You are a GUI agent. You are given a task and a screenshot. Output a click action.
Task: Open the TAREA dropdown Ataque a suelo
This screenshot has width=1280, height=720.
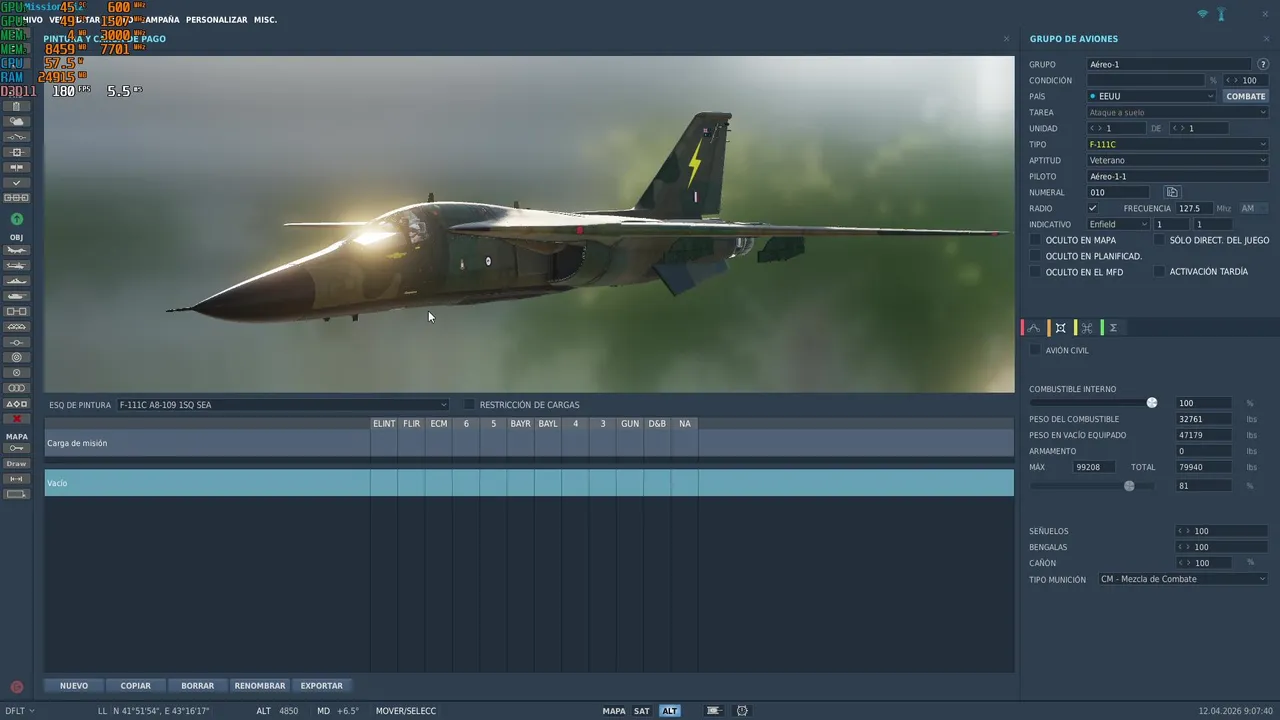pos(1178,112)
